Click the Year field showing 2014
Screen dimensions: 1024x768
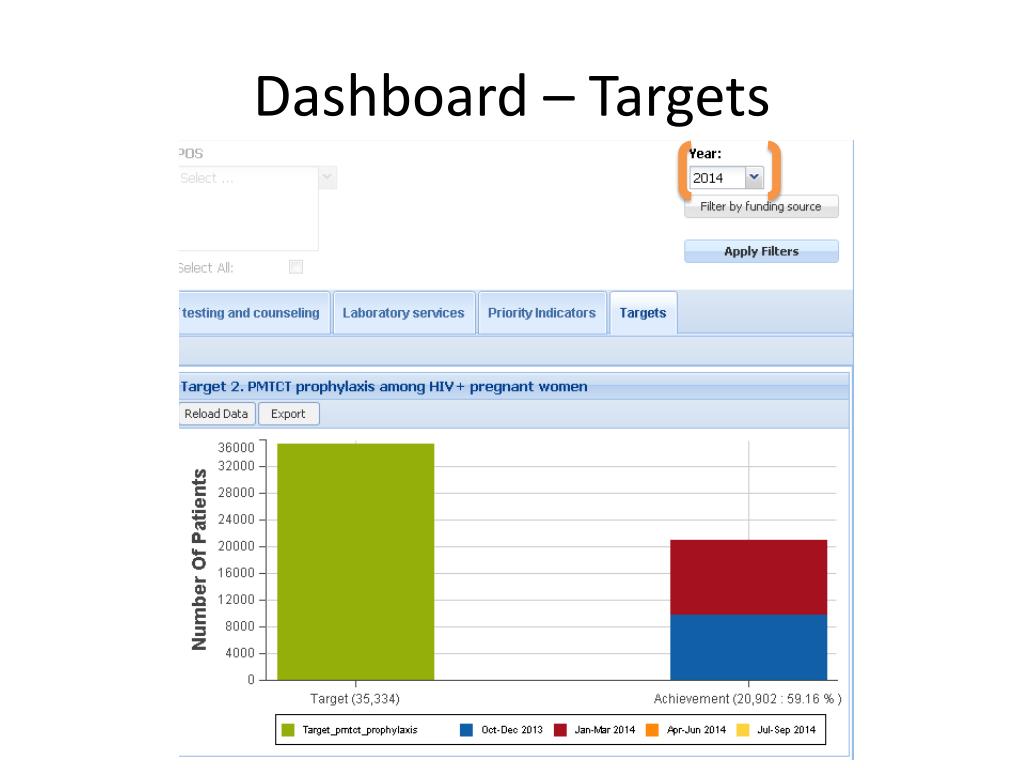point(717,177)
